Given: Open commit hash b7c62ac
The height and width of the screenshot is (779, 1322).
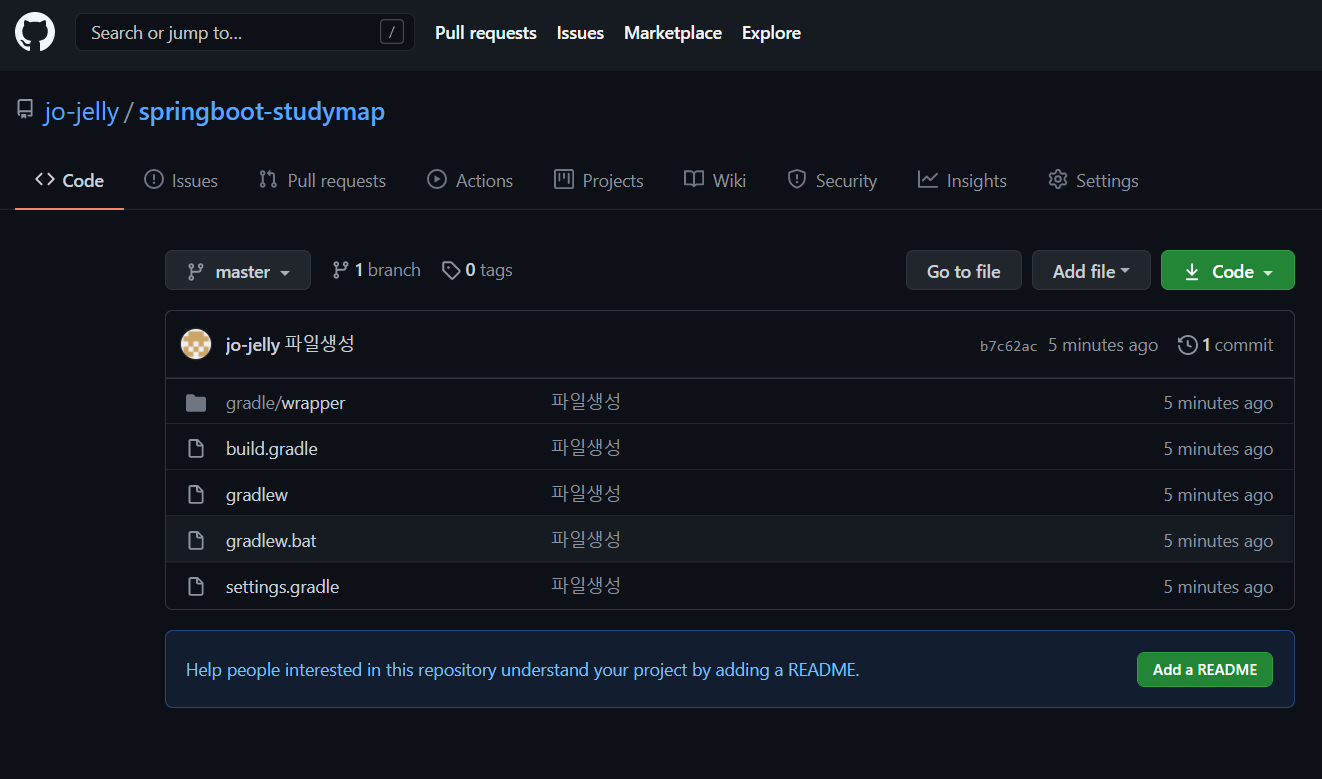Looking at the screenshot, I should 1008,346.
